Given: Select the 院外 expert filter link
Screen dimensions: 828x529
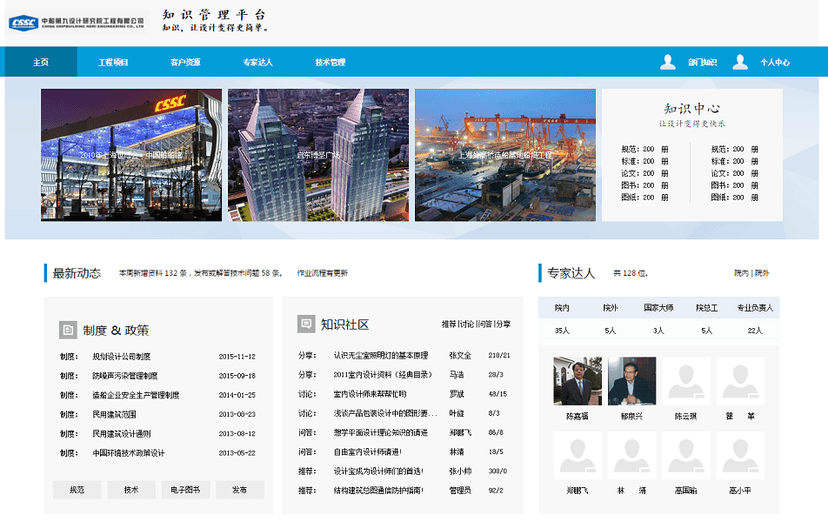Looking at the screenshot, I should (762, 273).
